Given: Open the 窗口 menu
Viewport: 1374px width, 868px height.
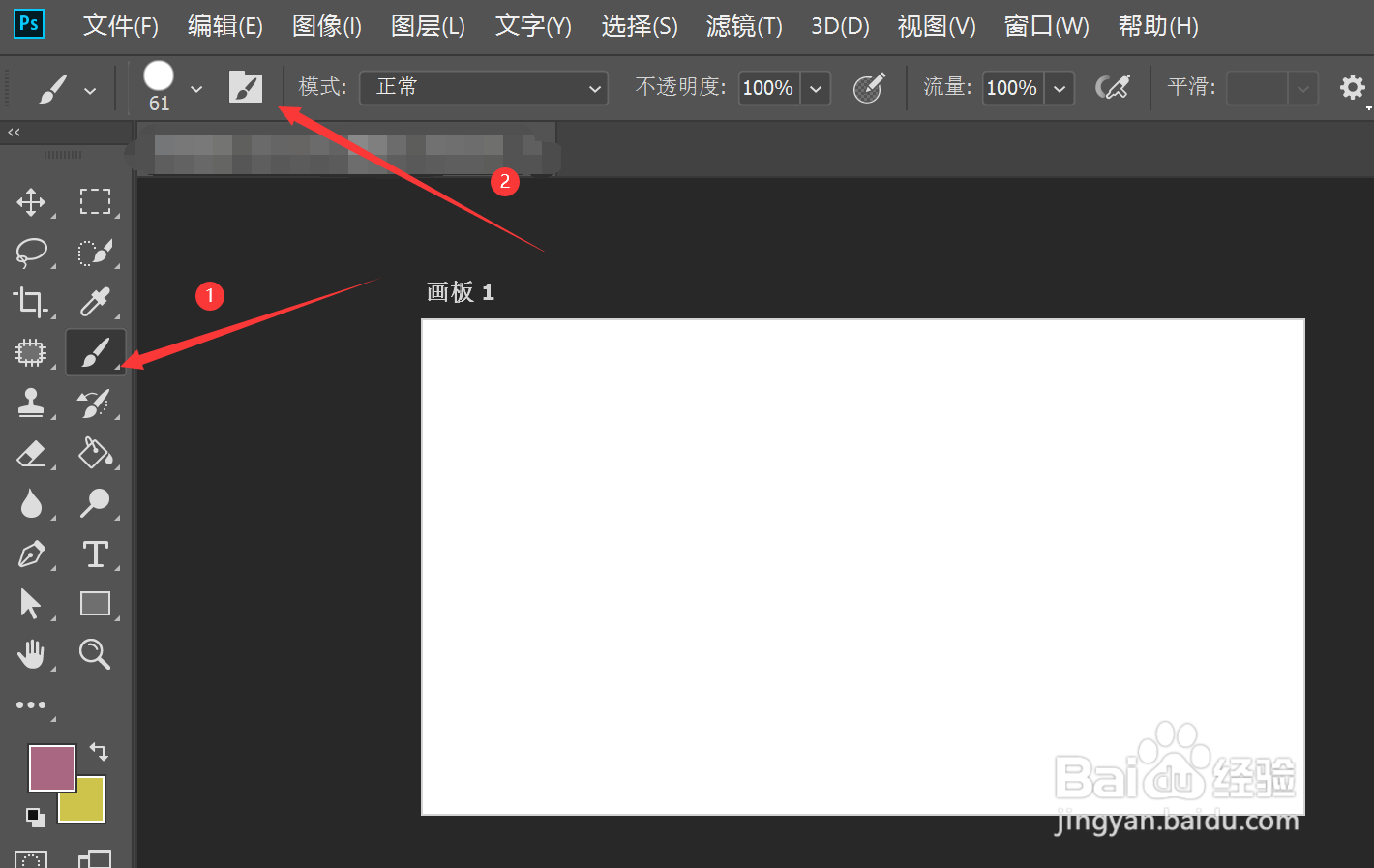Looking at the screenshot, I should [x=1046, y=26].
